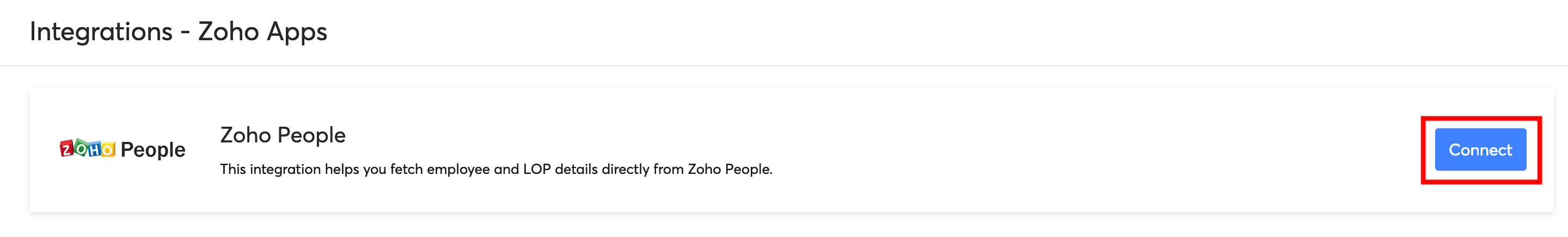Click the word employee in the description
The height and width of the screenshot is (237, 1568).
pos(458,170)
